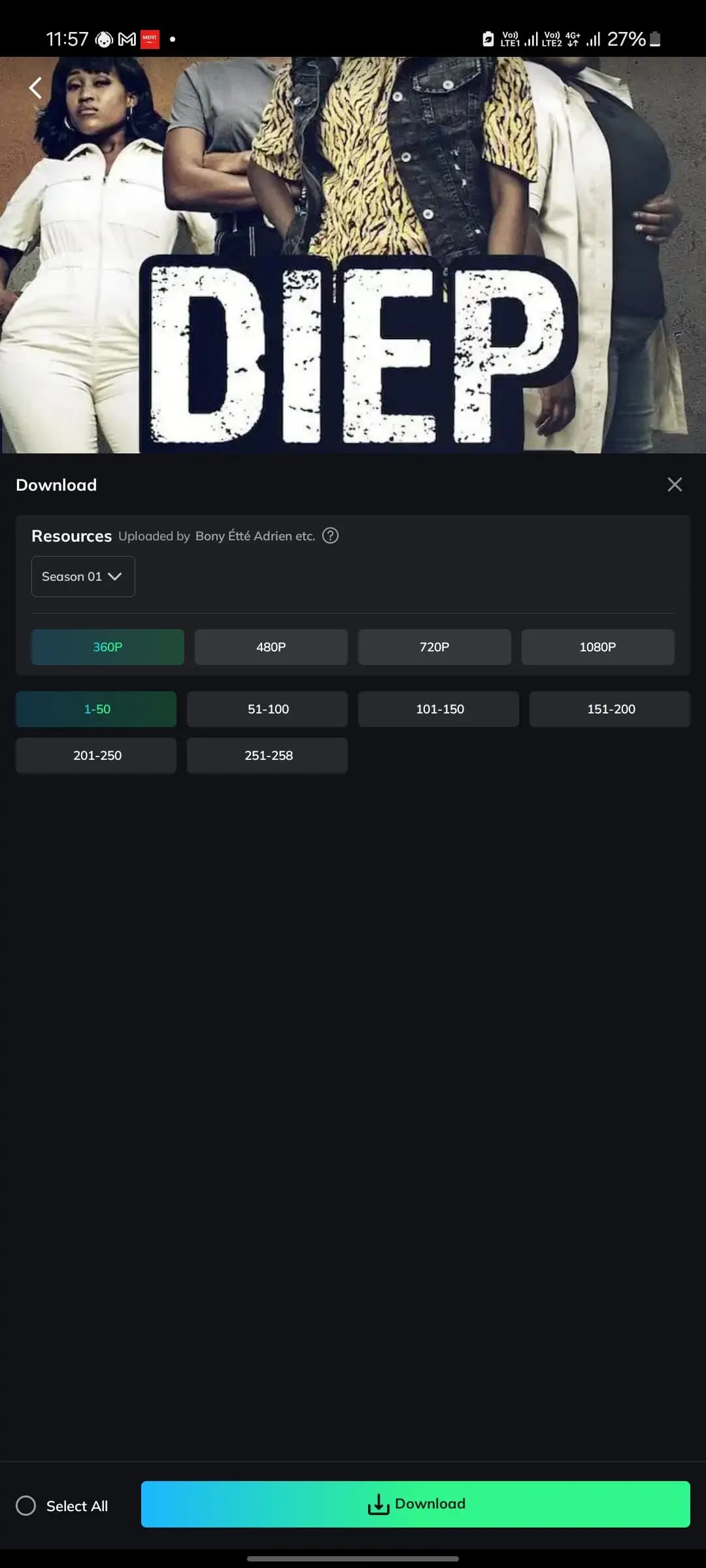Choose 1080P quality option
The width and height of the screenshot is (706, 1568).
(597, 647)
